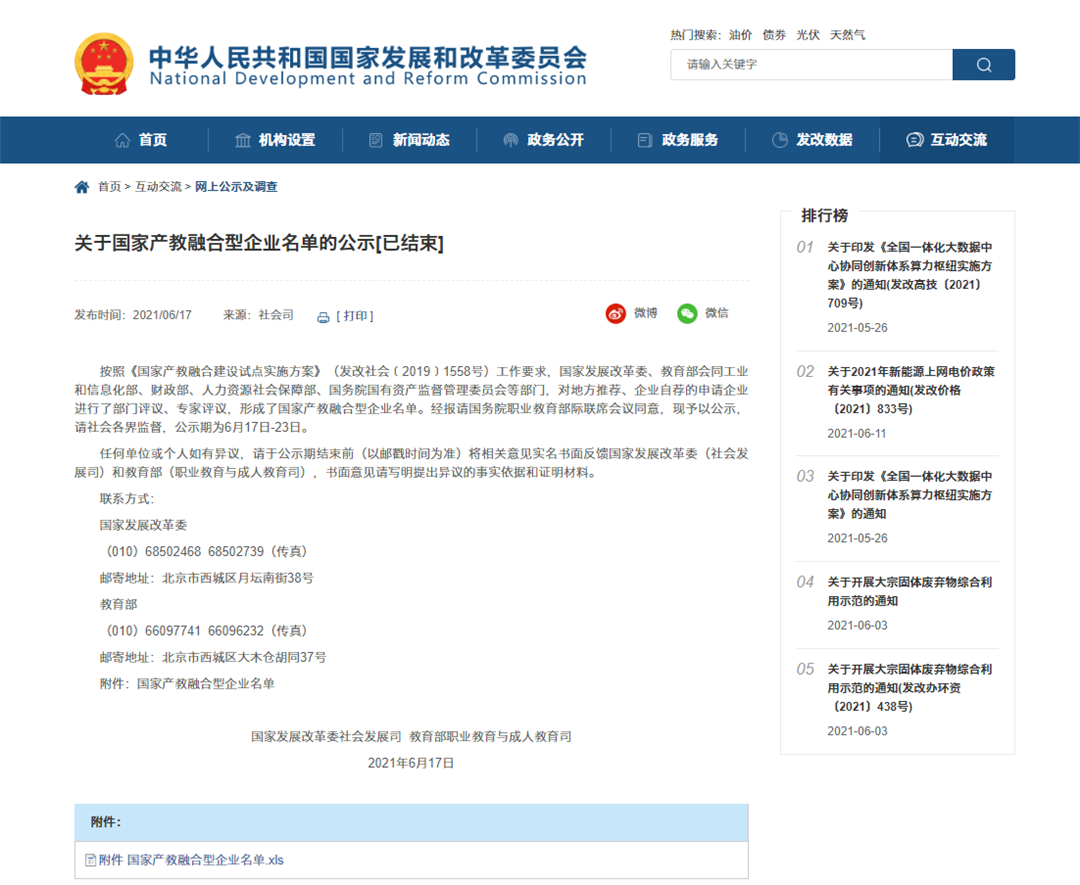This screenshot has width=1080, height=885.
Task: Select 政务公开 in the navigation bar
Action: point(543,140)
